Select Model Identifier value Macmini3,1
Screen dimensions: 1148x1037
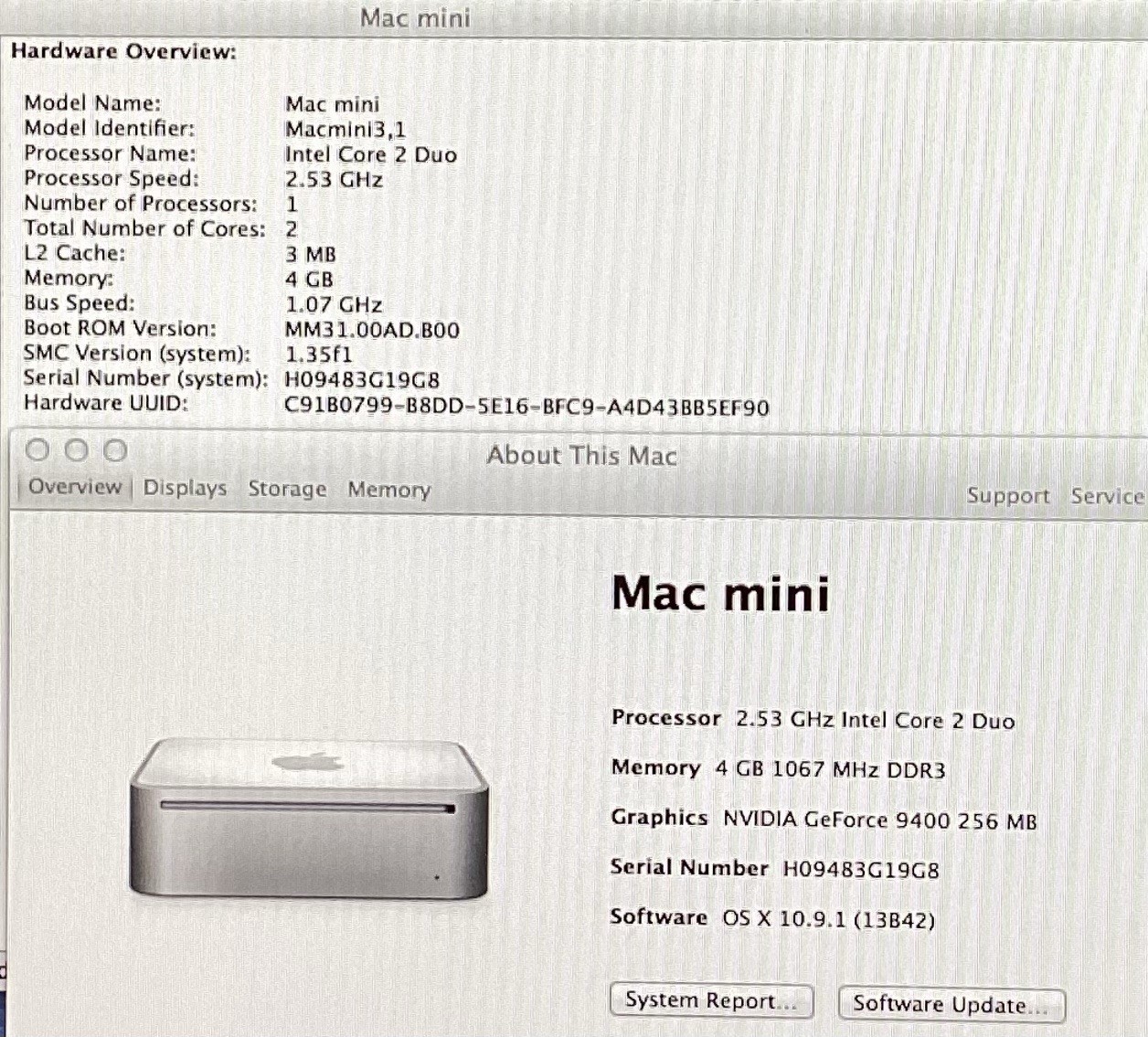tap(345, 129)
